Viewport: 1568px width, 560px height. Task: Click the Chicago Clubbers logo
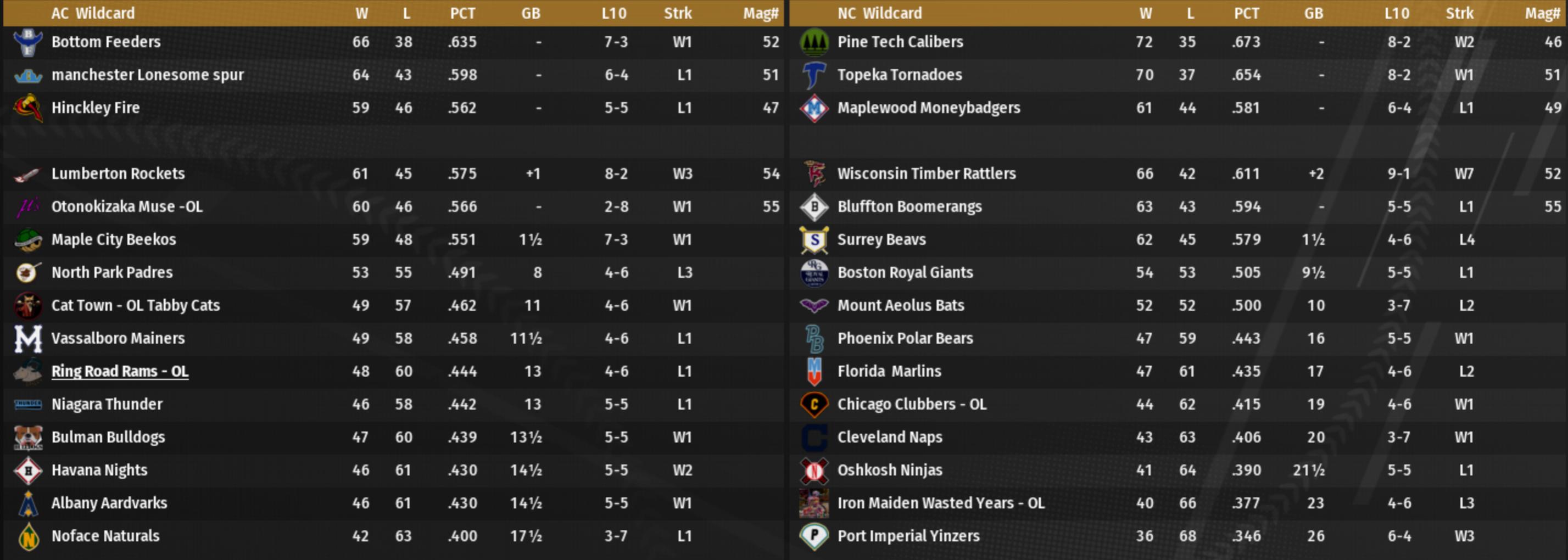pos(814,405)
